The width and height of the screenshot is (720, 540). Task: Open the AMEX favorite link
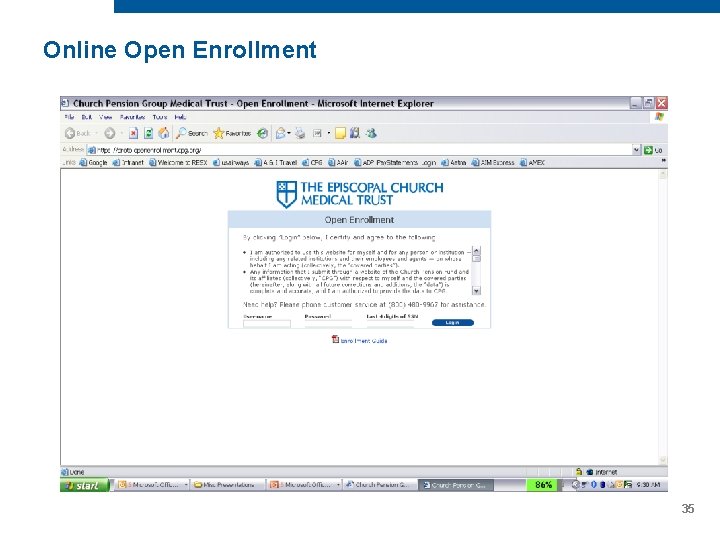coord(532,163)
